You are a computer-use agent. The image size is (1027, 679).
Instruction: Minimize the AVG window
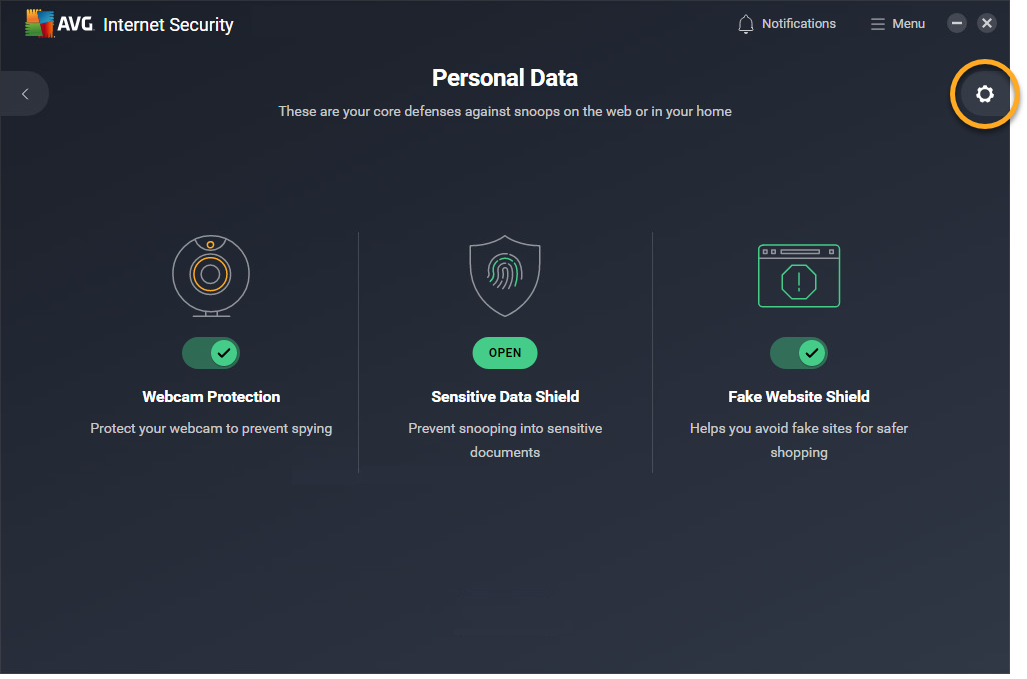[957, 23]
